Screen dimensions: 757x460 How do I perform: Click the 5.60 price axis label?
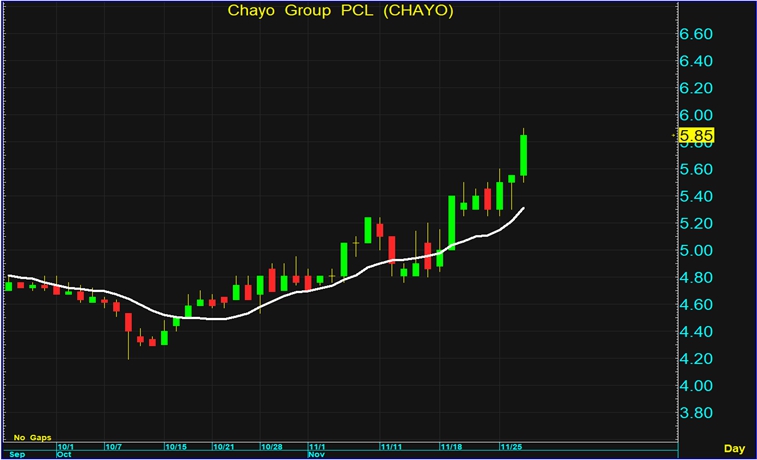coord(696,169)
